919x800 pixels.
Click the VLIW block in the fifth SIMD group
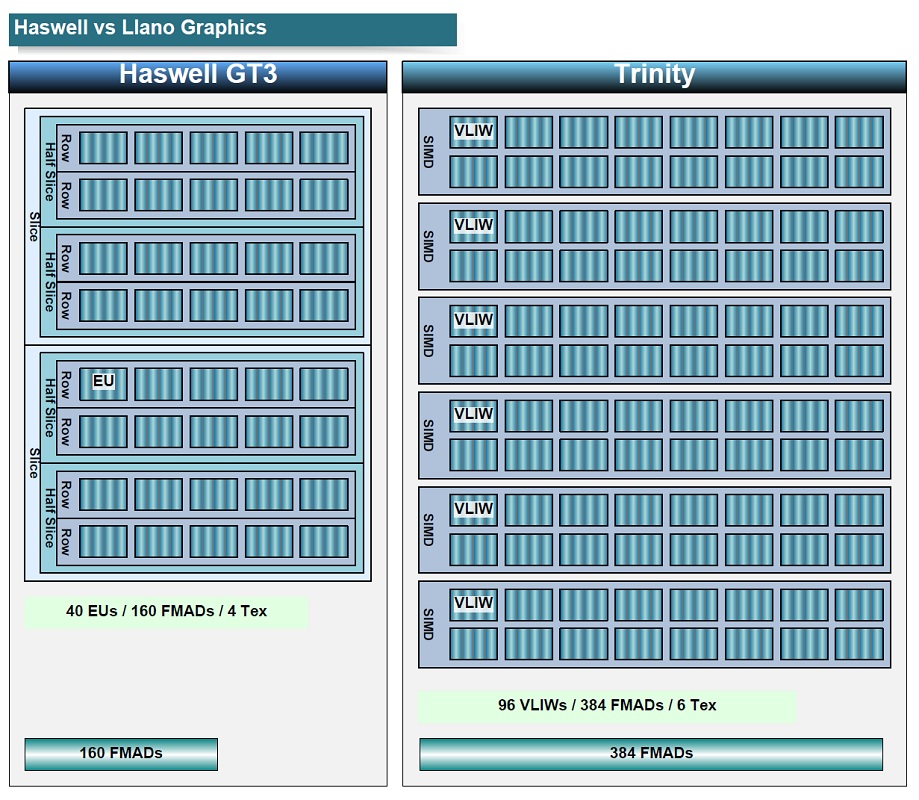[x=473, y=509]
